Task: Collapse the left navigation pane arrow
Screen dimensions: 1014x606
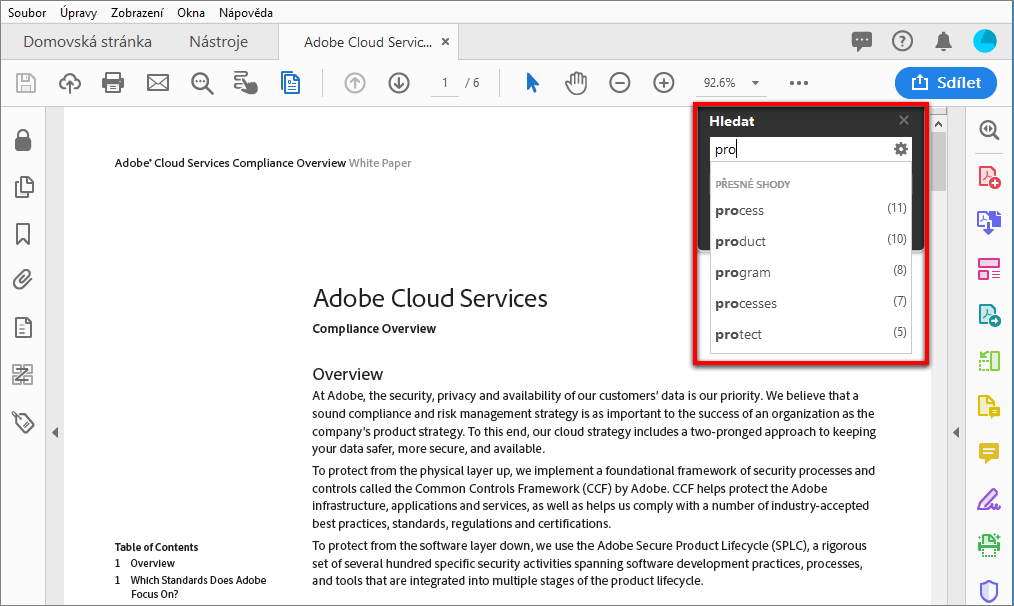Action: [55, 432]
